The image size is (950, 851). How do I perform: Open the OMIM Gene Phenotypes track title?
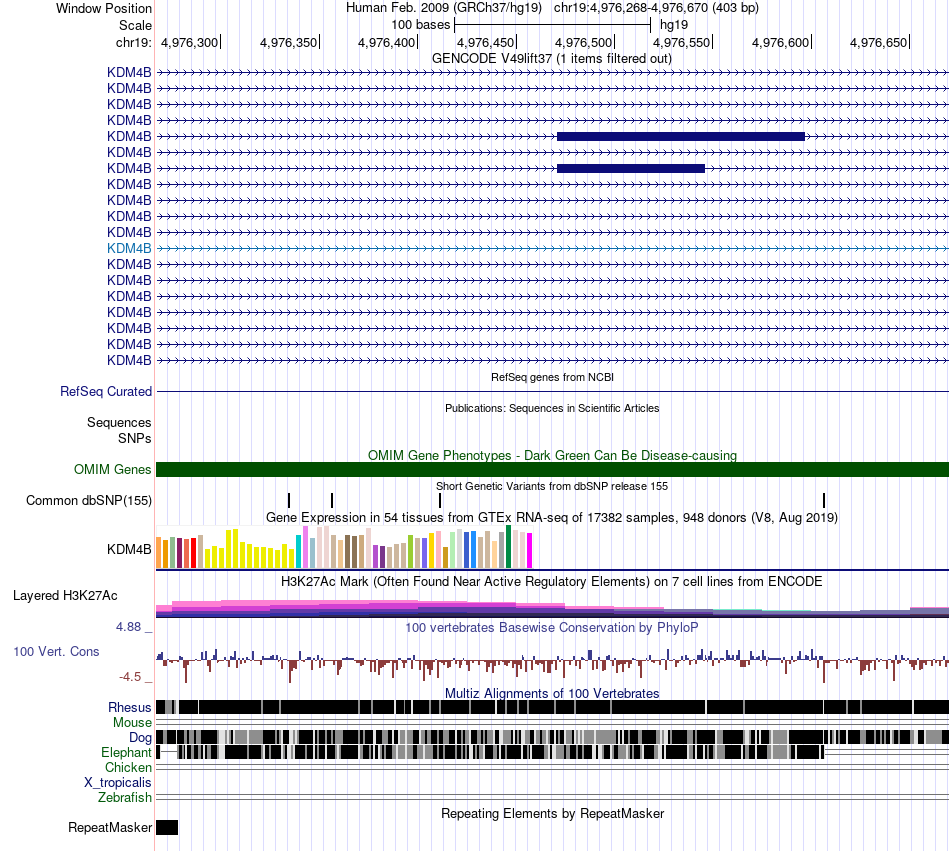(x=552, y=455)
